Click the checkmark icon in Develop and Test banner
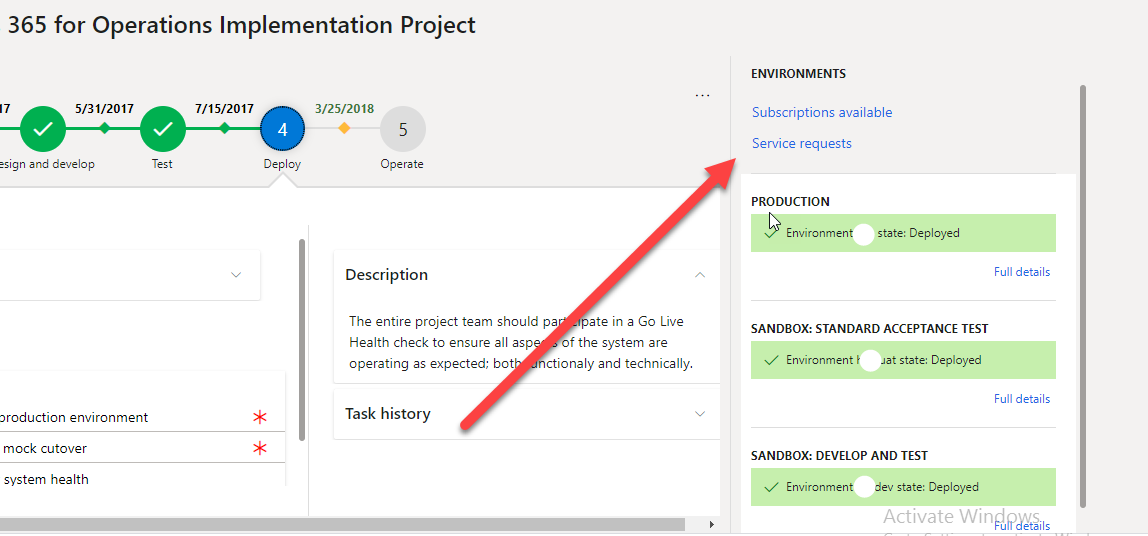The width and height of the screenshot is (1148, 536). tap(770, 487)
